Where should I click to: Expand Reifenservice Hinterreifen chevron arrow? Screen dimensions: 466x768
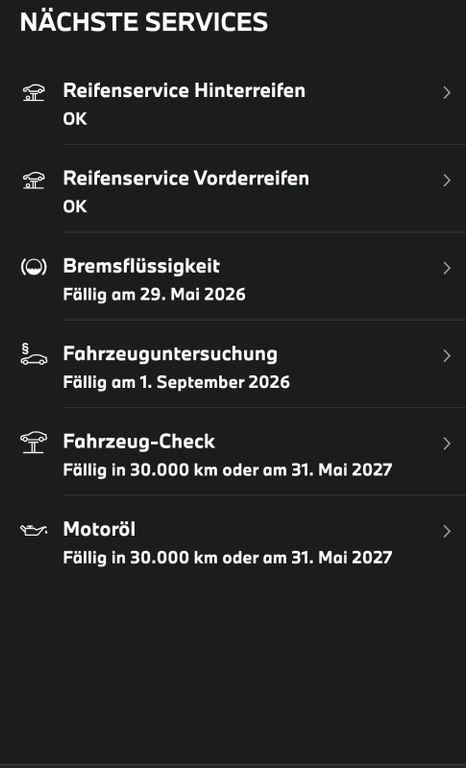(x=446, y=93)
